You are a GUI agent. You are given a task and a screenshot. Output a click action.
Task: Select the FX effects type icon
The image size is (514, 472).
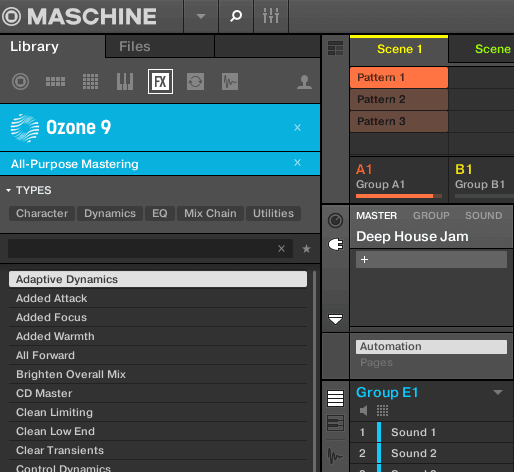tap(160, 81)
